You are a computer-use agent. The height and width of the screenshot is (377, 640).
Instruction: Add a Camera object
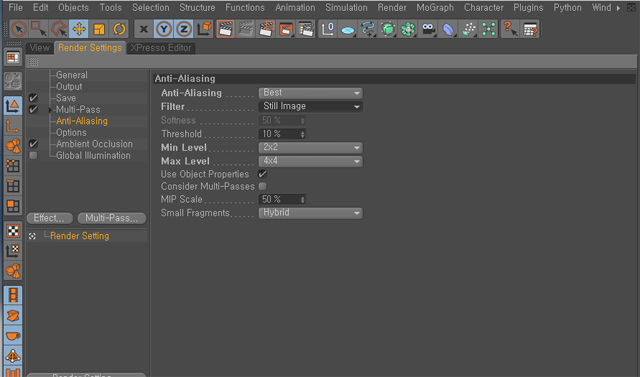click(x=428, y=29)
